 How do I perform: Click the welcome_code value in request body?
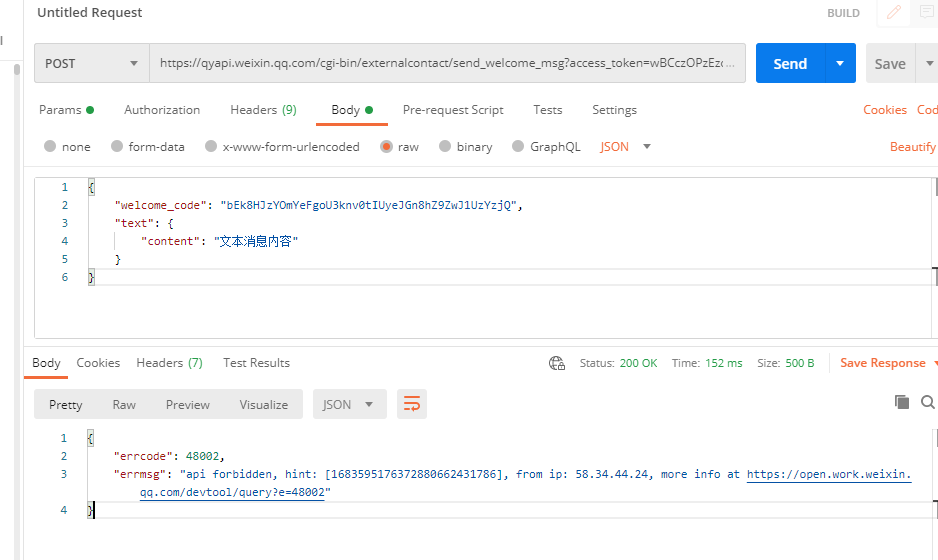(x=368, y=205)
